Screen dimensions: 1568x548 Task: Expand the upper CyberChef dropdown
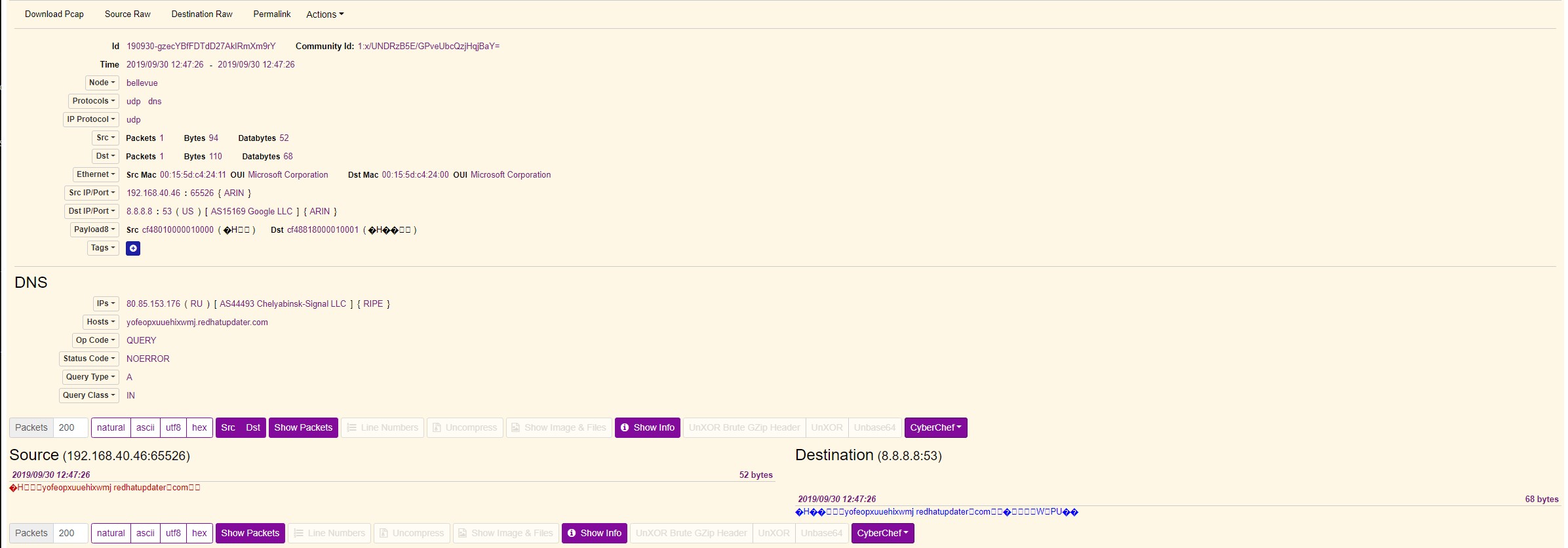click(x=935, y=427)
